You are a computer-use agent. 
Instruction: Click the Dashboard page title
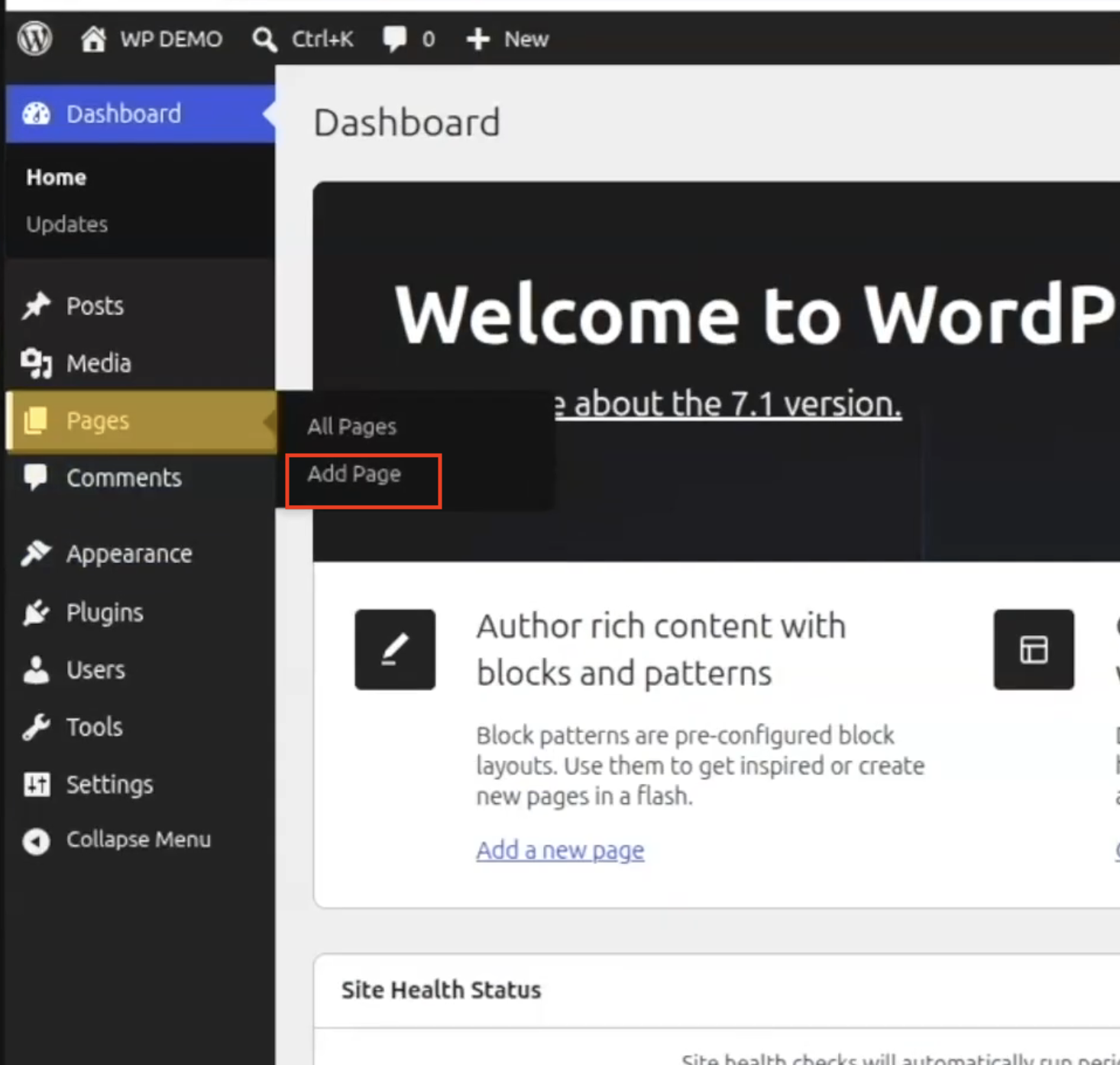tap(406, 122)
